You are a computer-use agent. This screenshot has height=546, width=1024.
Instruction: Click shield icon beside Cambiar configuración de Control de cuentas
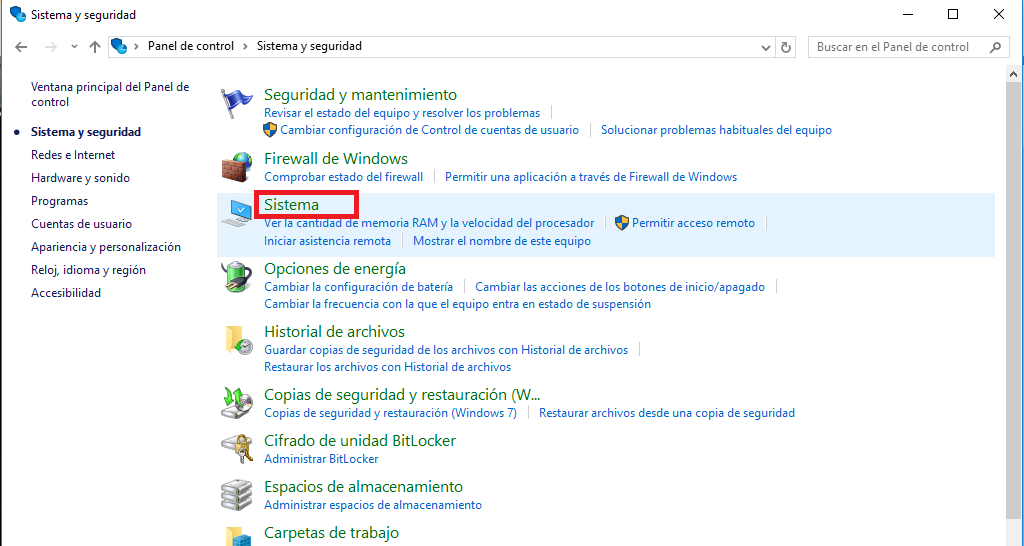270,129
